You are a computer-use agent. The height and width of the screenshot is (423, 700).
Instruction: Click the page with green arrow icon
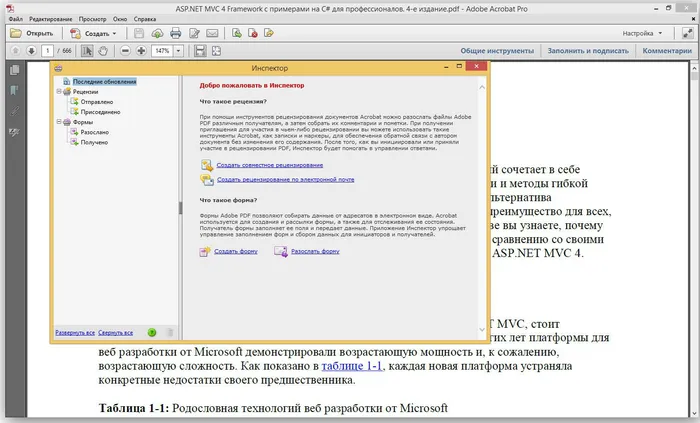tap(237, 33)
